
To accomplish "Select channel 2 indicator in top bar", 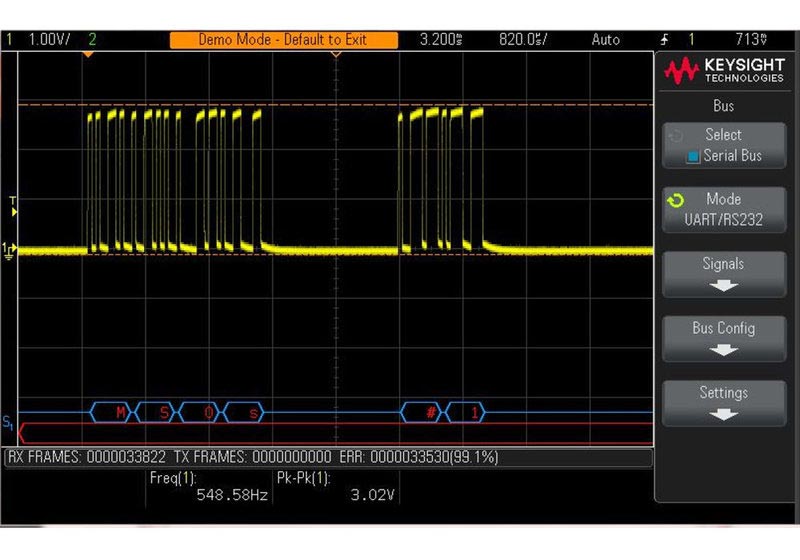I will (x=92, y=39).
